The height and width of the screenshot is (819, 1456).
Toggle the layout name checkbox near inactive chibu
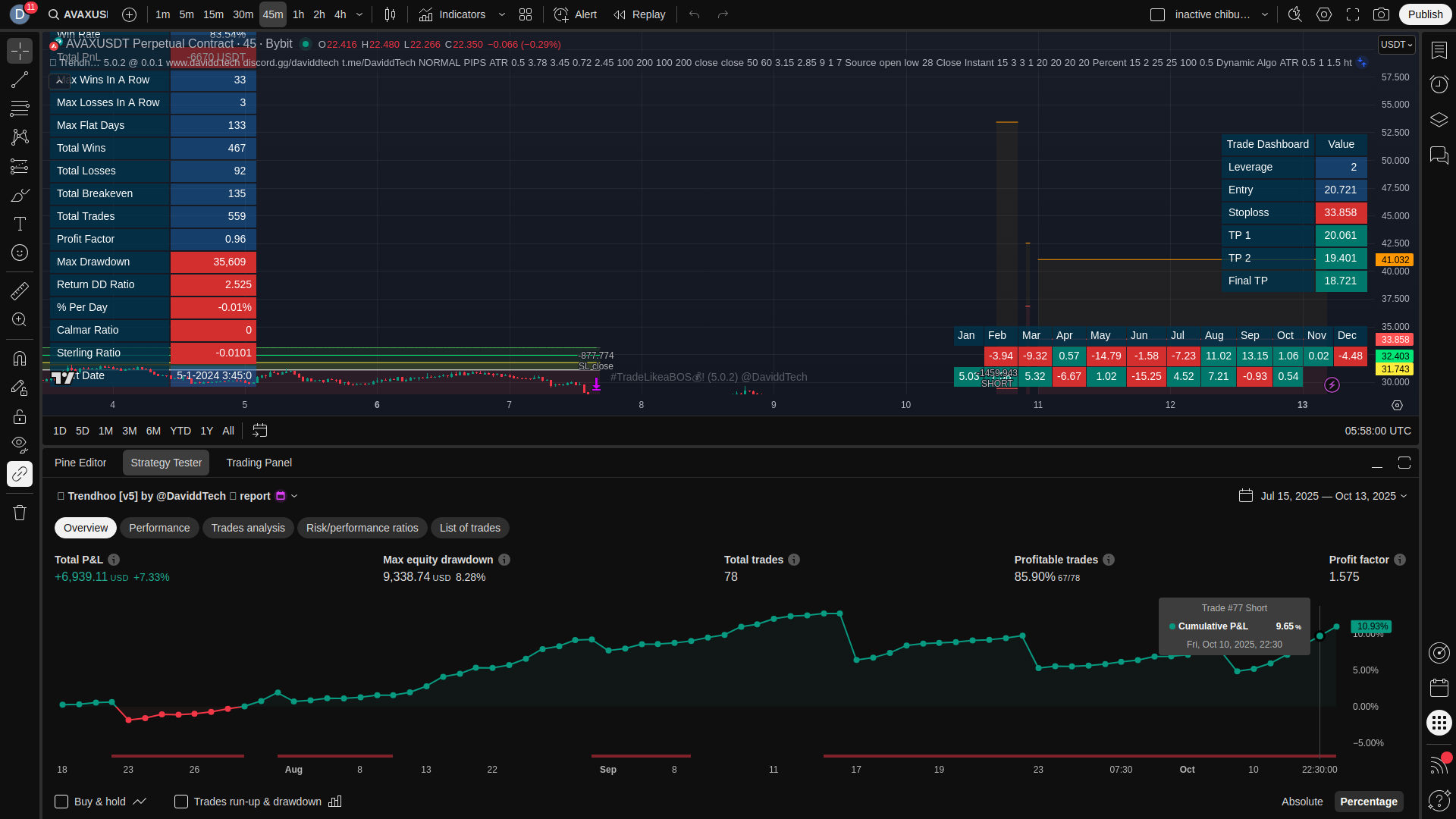point(1157,14)
